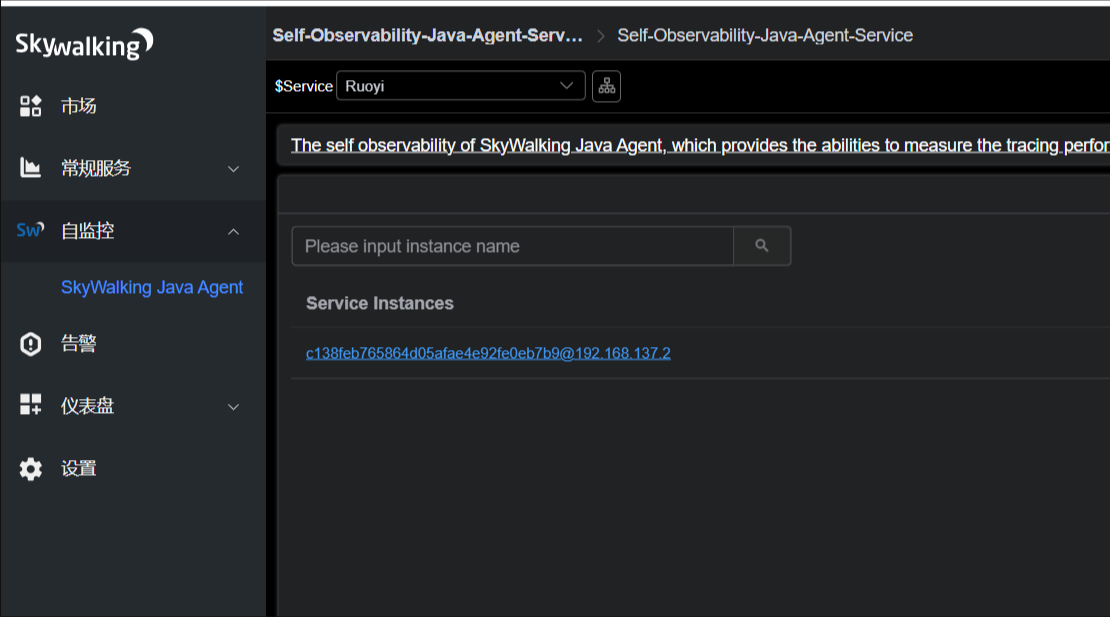Click the $Service label
Screen dimensions: 1110x617
(x=304, y=86)
